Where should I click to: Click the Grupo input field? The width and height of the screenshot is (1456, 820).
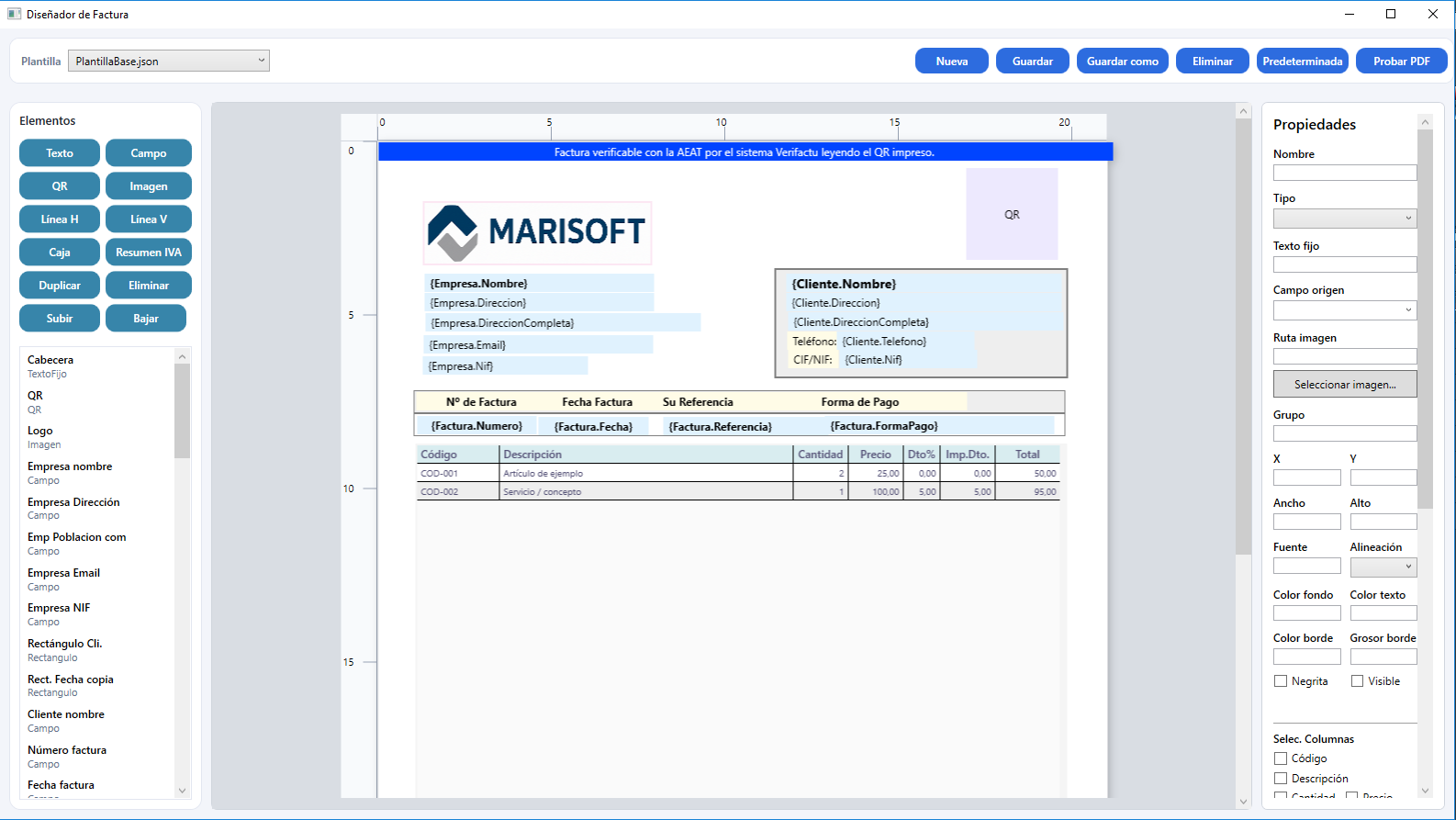[1345, 433]
